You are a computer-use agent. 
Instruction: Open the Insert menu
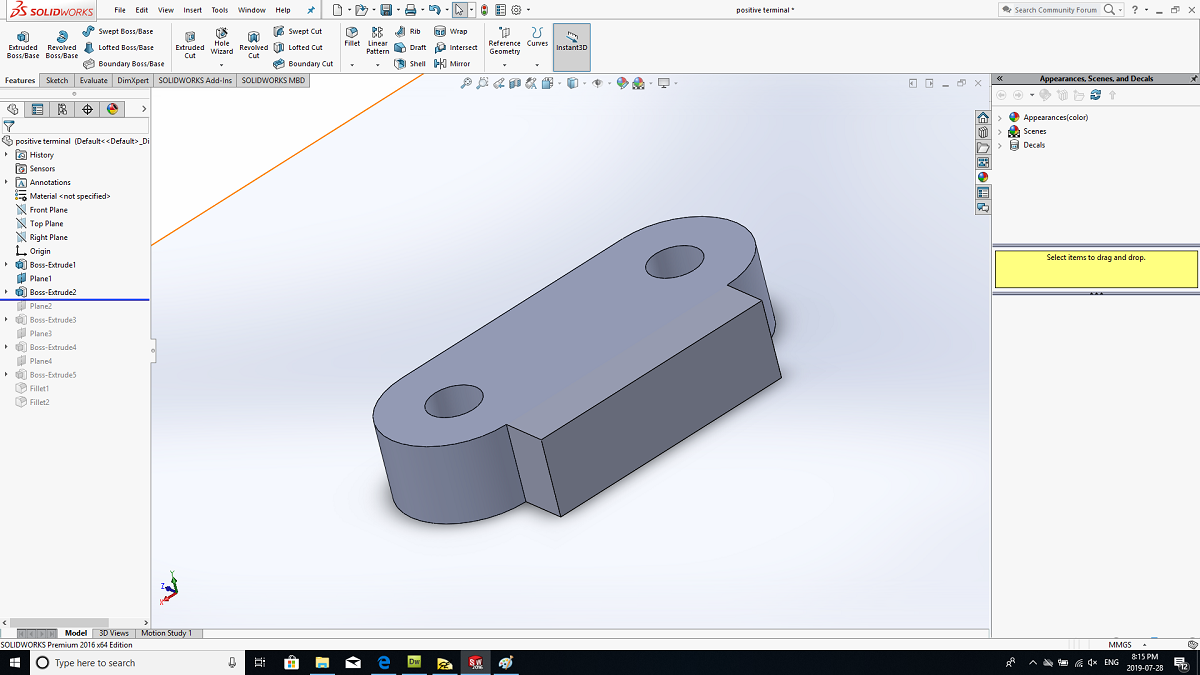[x=192, y=10]
